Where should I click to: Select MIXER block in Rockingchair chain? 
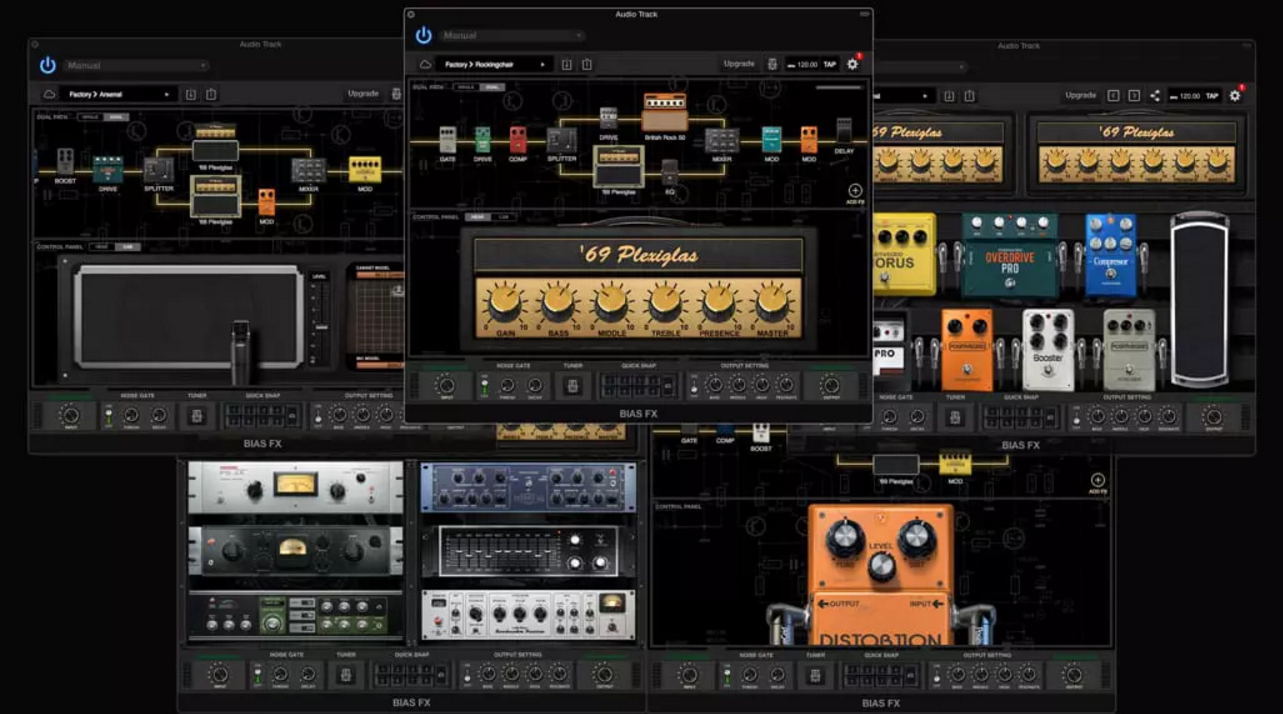click(x=722, y=141)
